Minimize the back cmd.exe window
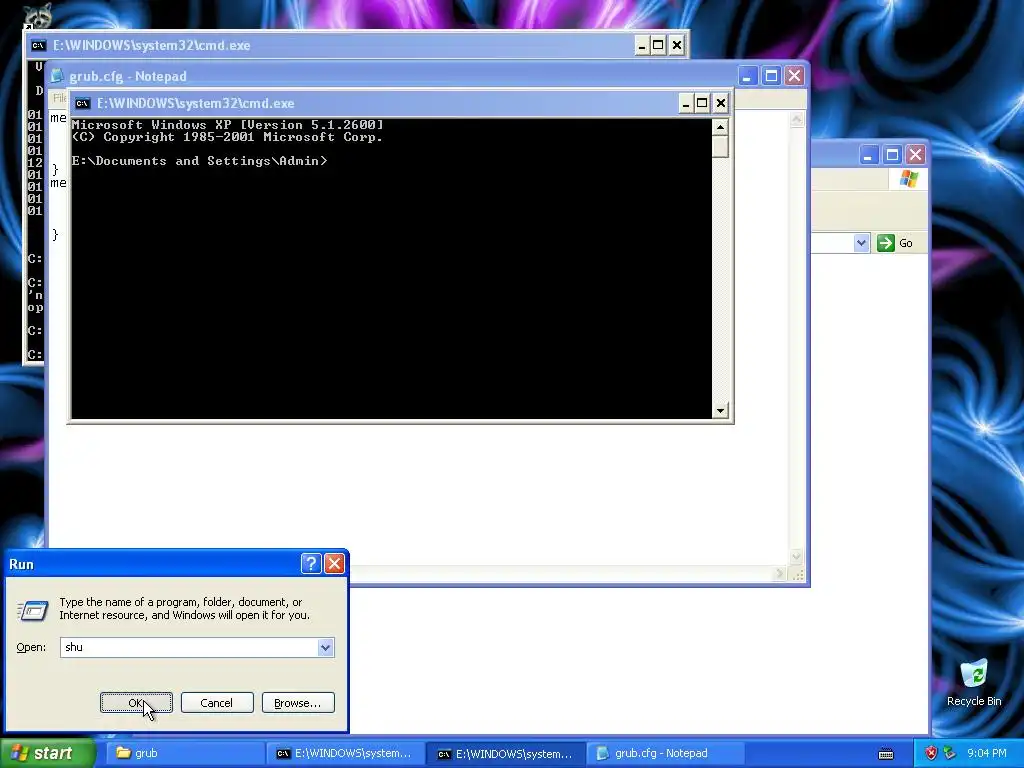1024x768 pixels. [x=642, y=45]
